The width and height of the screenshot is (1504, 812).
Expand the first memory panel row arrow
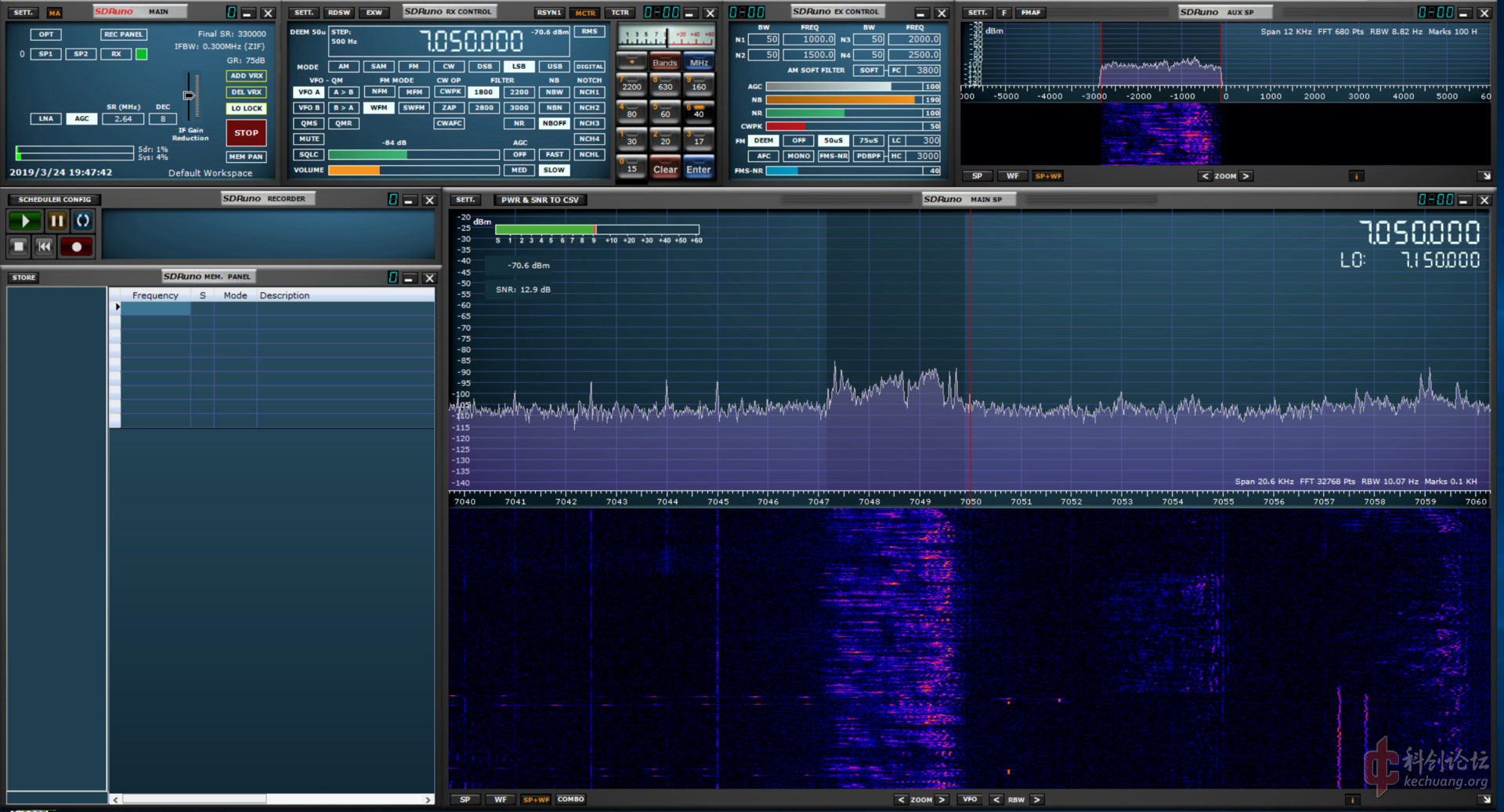[117, 307]
